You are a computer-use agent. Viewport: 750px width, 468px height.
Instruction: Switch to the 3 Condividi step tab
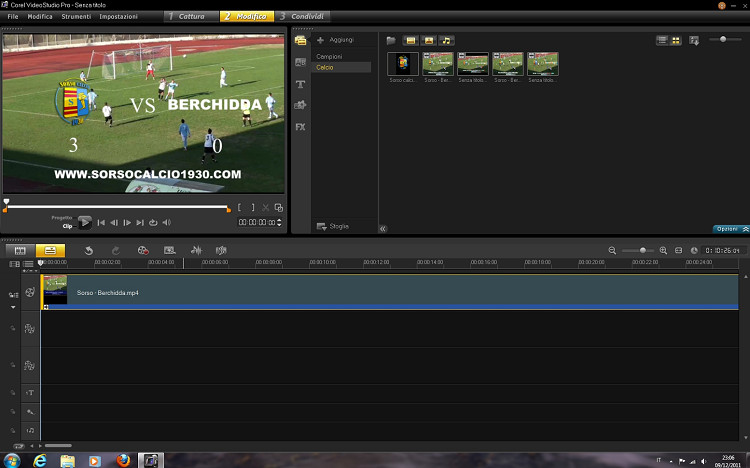(x=302, y=16)
